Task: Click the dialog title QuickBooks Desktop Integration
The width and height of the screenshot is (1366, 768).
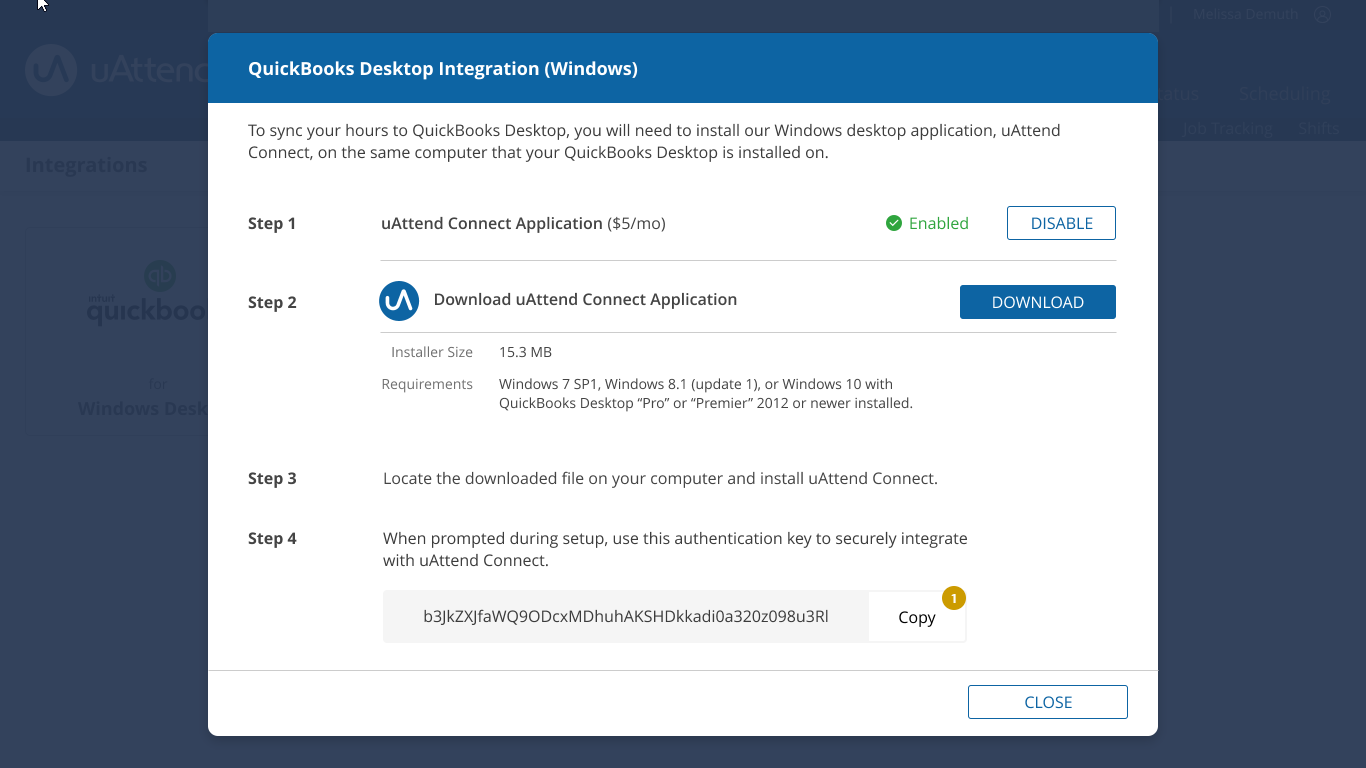Action: (x=443, y=68)
